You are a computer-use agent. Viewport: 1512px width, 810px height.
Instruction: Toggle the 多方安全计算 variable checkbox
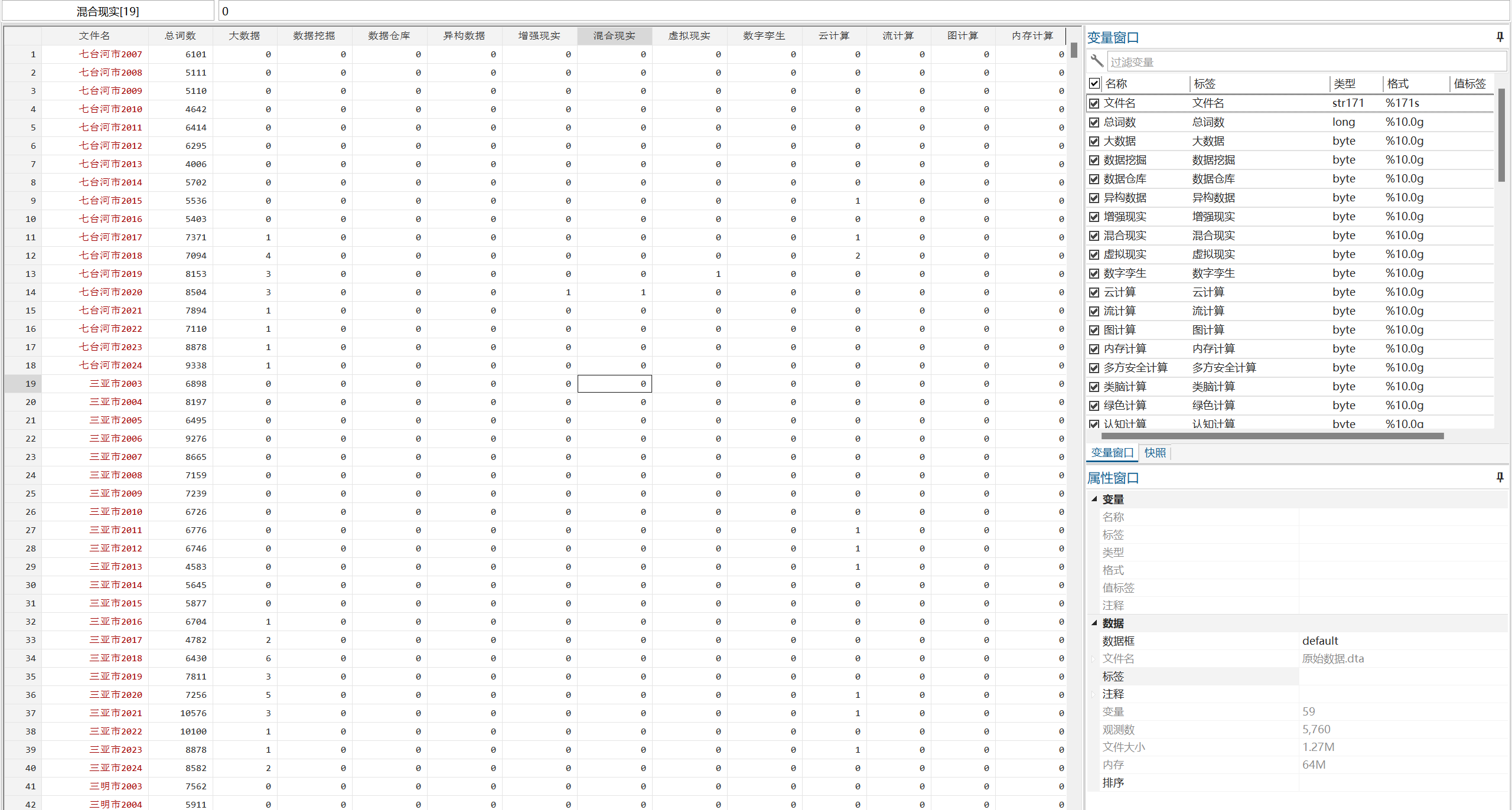click(x=1094, y=368)
